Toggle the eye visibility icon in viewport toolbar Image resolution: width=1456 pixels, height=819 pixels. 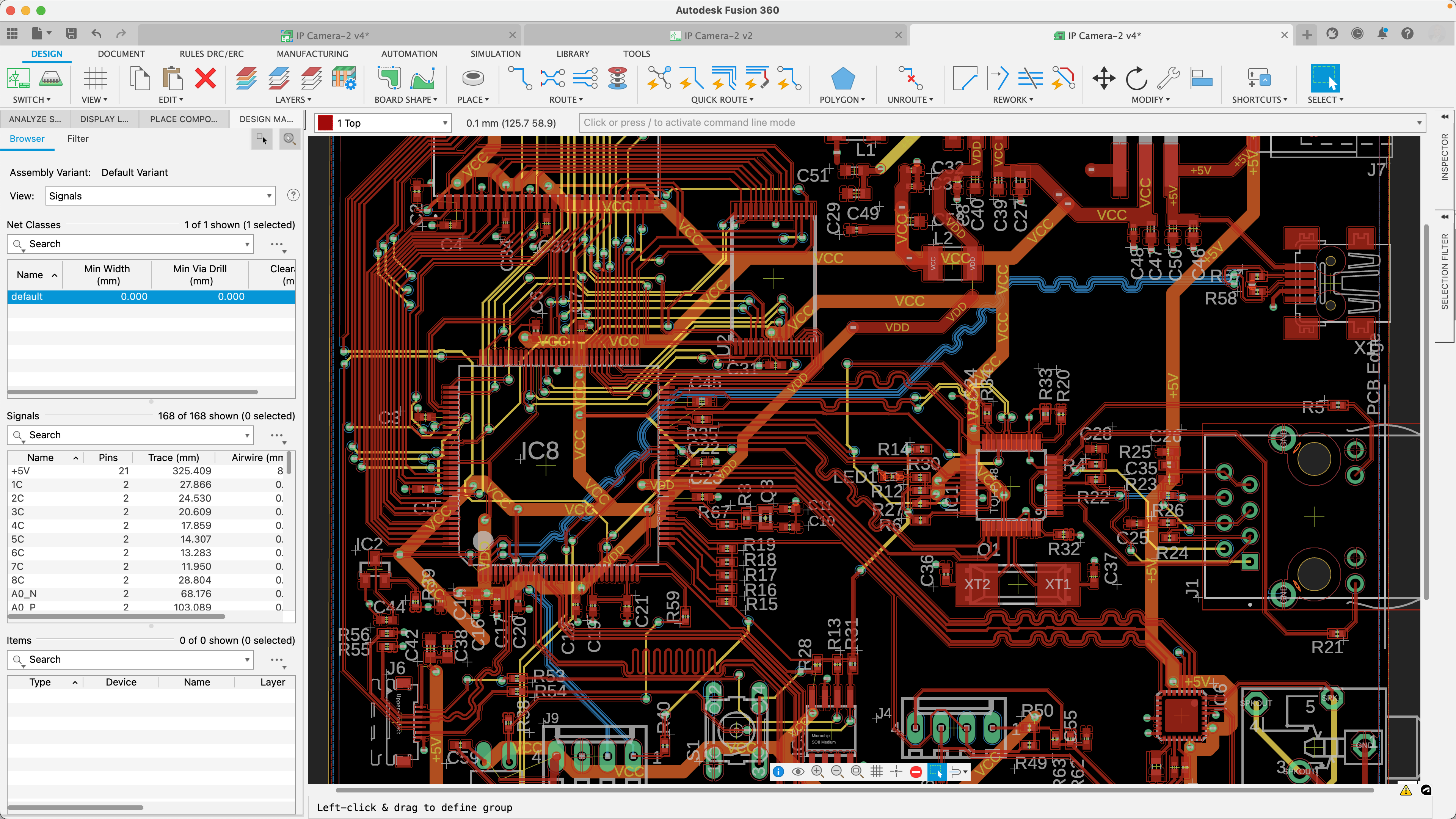798,771
